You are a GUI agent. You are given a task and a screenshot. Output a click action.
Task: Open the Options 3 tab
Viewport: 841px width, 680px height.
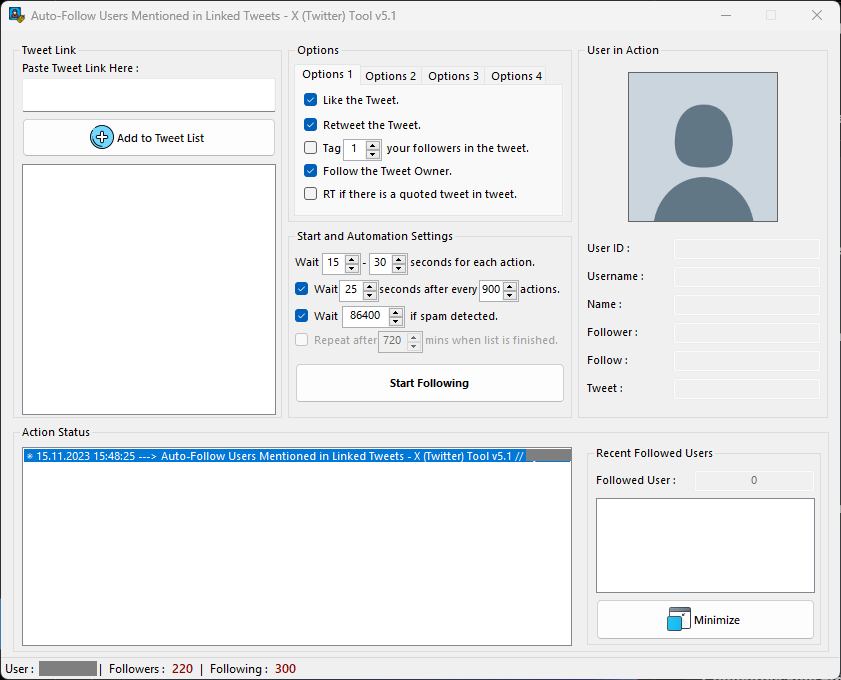pyautogui.click(x=453, y=76)
